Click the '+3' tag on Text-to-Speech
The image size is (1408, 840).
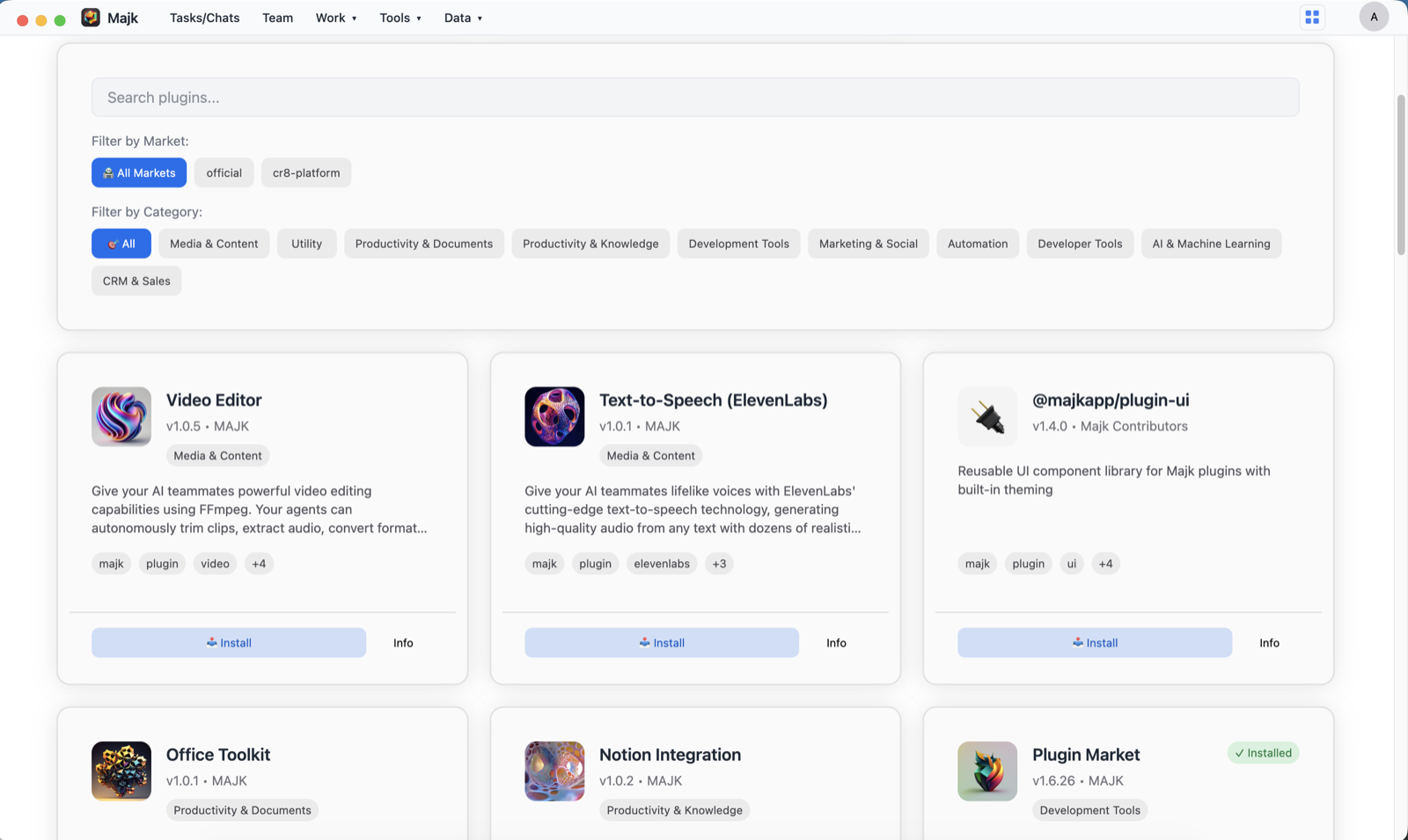pos(719,564)
